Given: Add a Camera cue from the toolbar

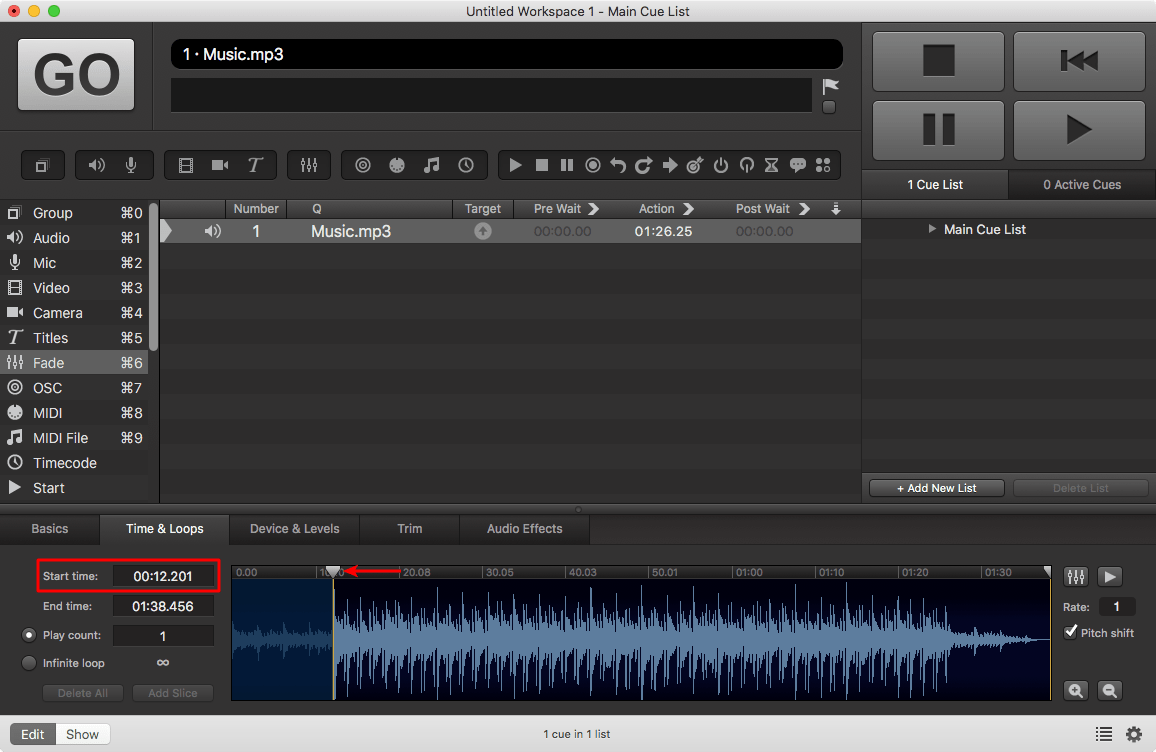Looking at the screenshot, I should click(220, 165).
